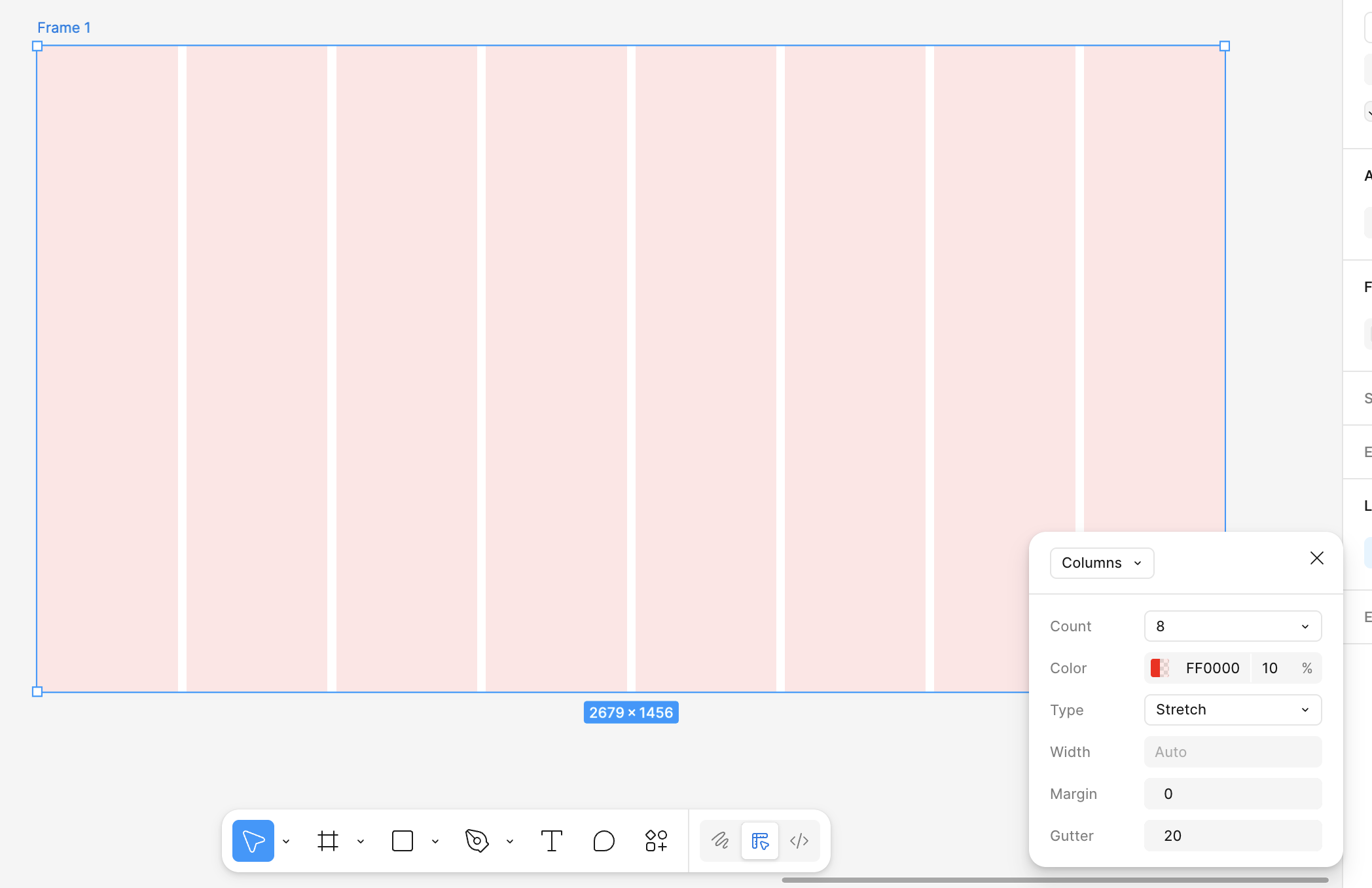Switch to Design mode

point(759,840)
